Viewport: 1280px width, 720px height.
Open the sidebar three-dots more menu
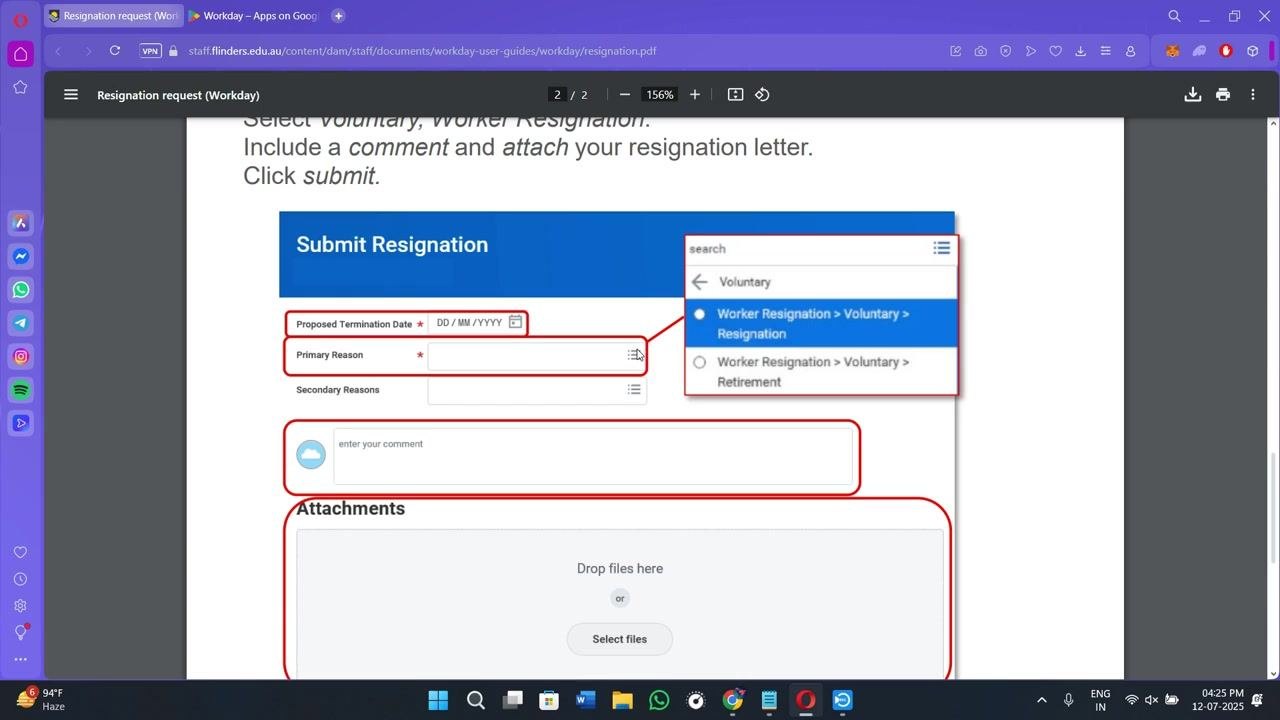click(x=20, y=660)
